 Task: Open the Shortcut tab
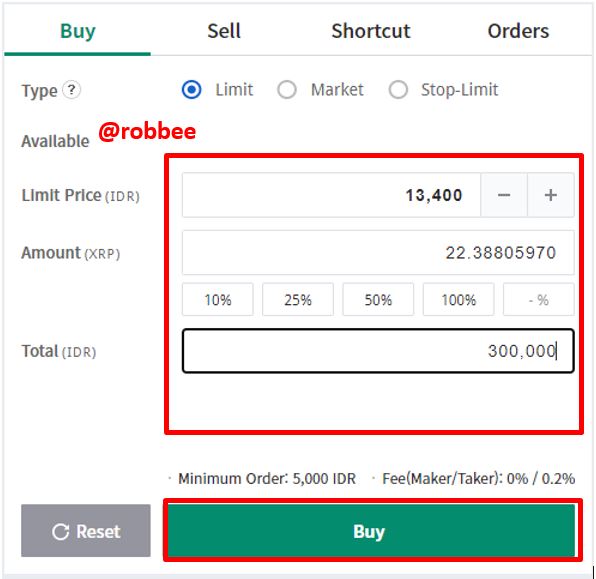pyautogui.click(x=371, y=31)
